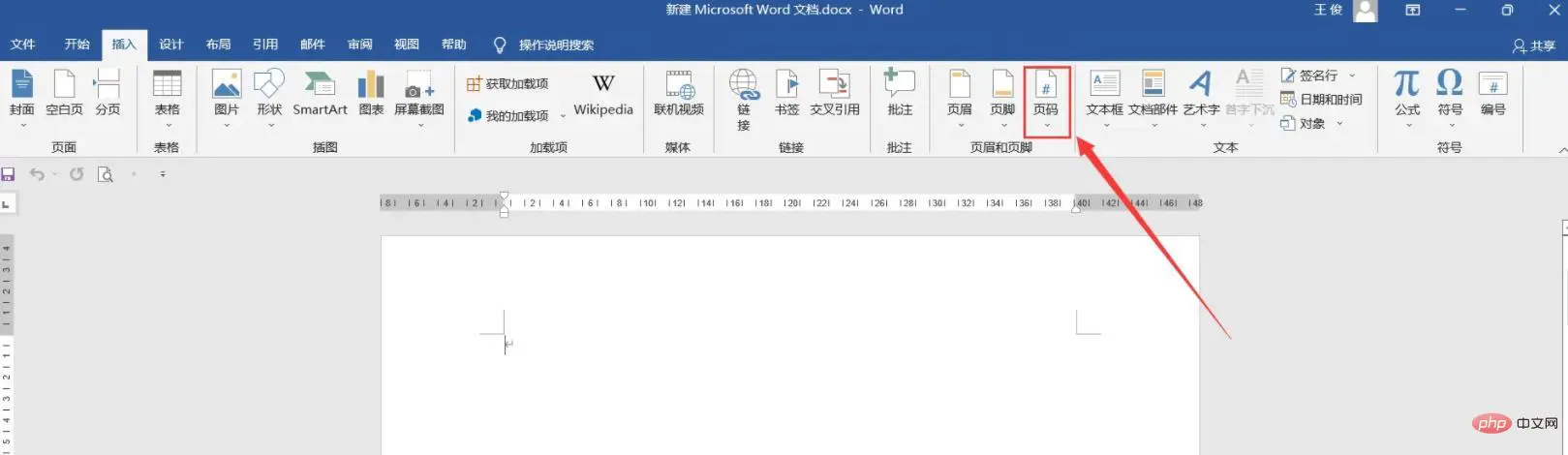Open the File (文件) tab
Image resolution: width=1568 pixels, height=455 pixels.
click(x=23, y=45)
